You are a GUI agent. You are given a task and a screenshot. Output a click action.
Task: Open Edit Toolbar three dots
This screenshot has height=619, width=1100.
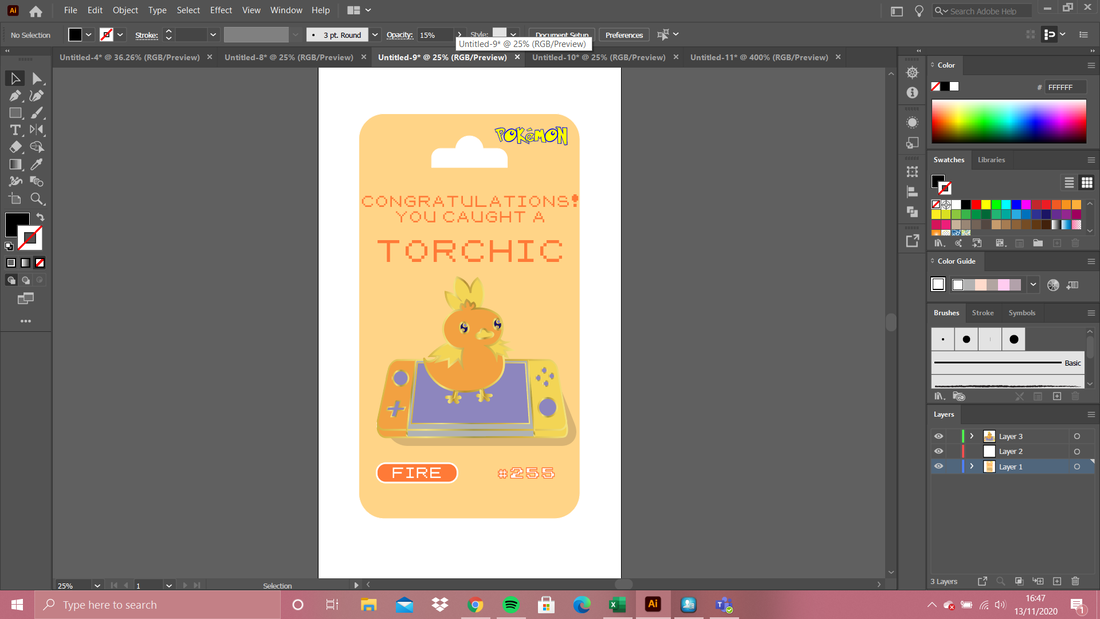[x=26, y=321]
